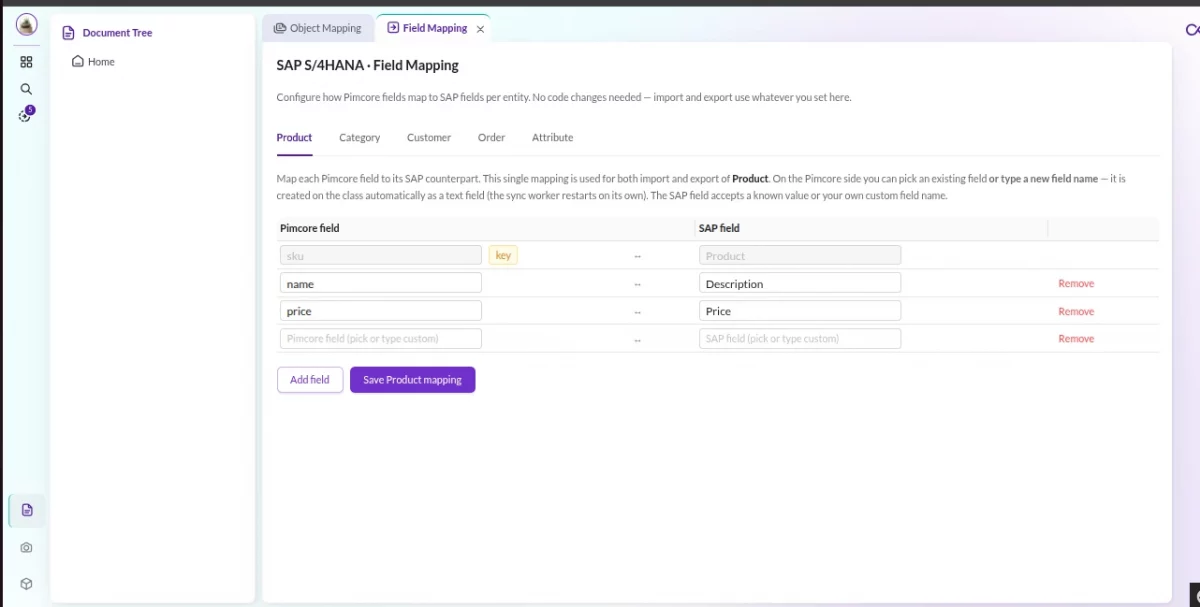Select the Product entity tab
Screen dimensions: 1200x607
click(294, 138)
